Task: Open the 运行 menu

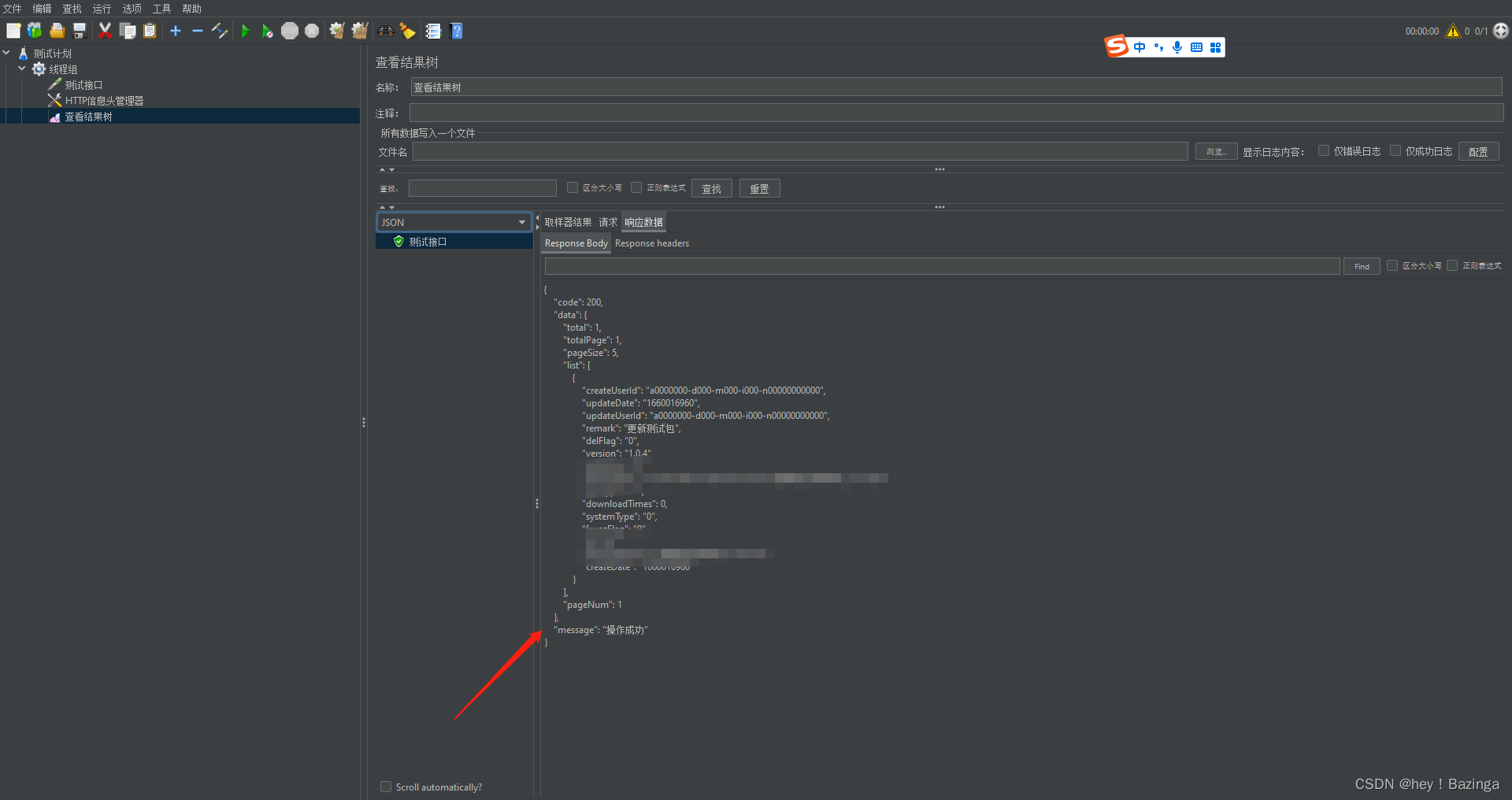Action: point(102,9)
